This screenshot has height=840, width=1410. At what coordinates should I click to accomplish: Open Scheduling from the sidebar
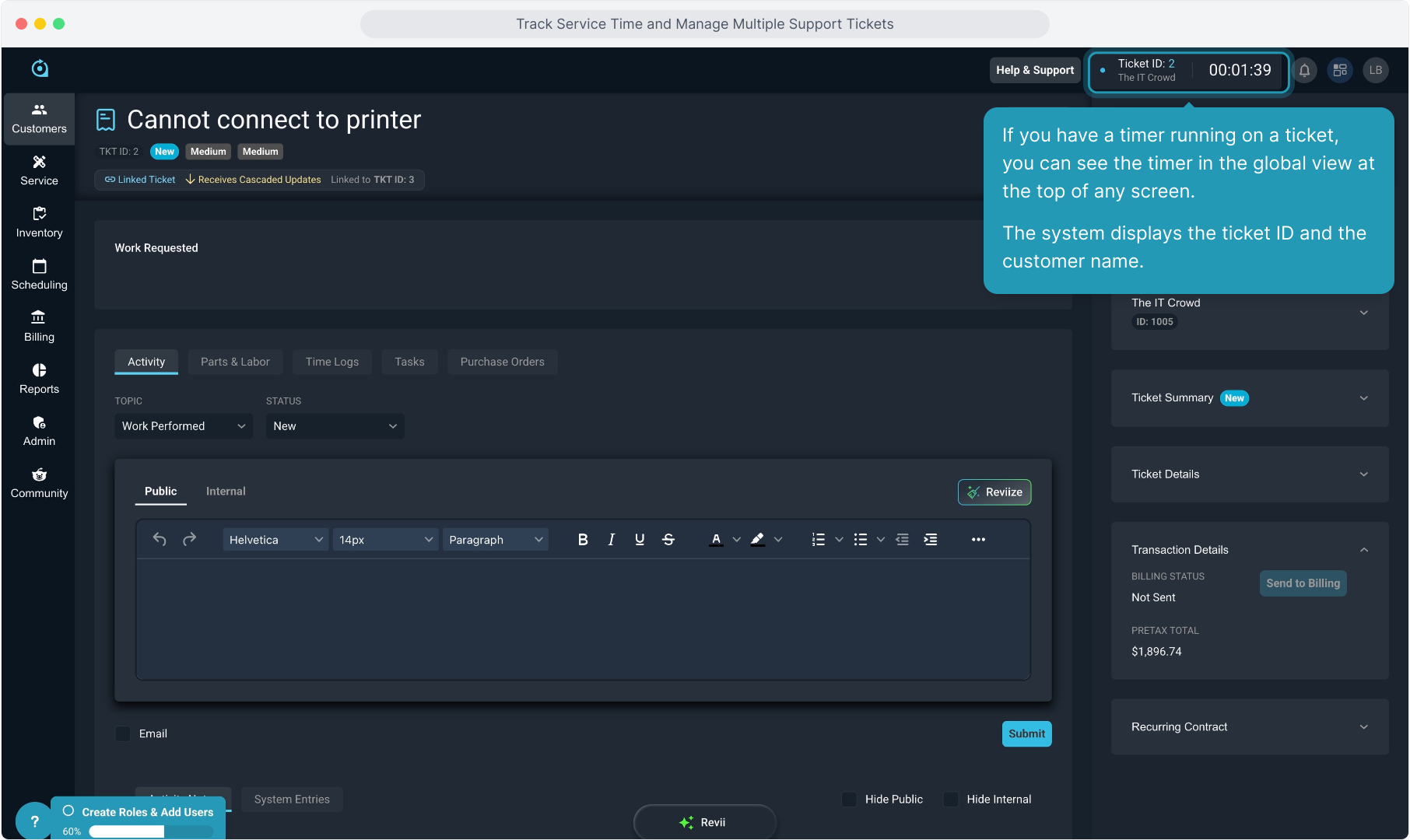(x=39, y=275)
